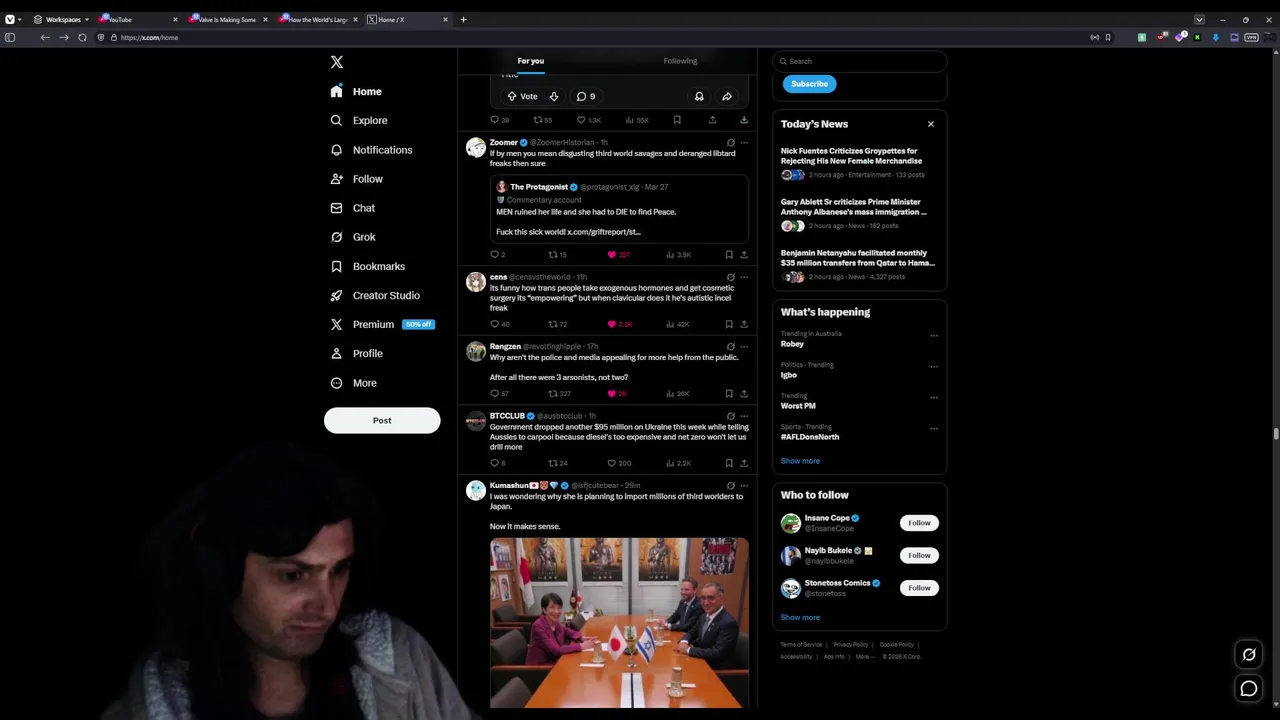Follow Nayib Bukele

919,555
